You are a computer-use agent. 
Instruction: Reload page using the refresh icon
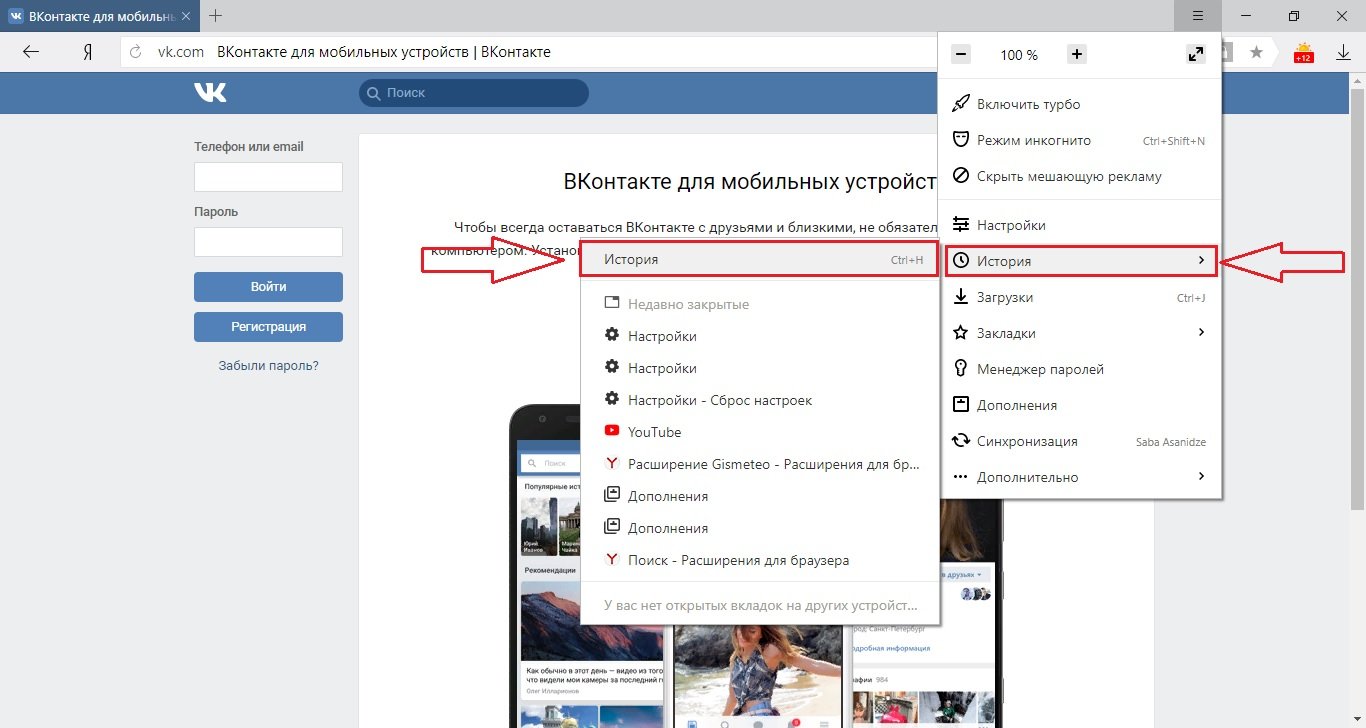click(137, 52)
